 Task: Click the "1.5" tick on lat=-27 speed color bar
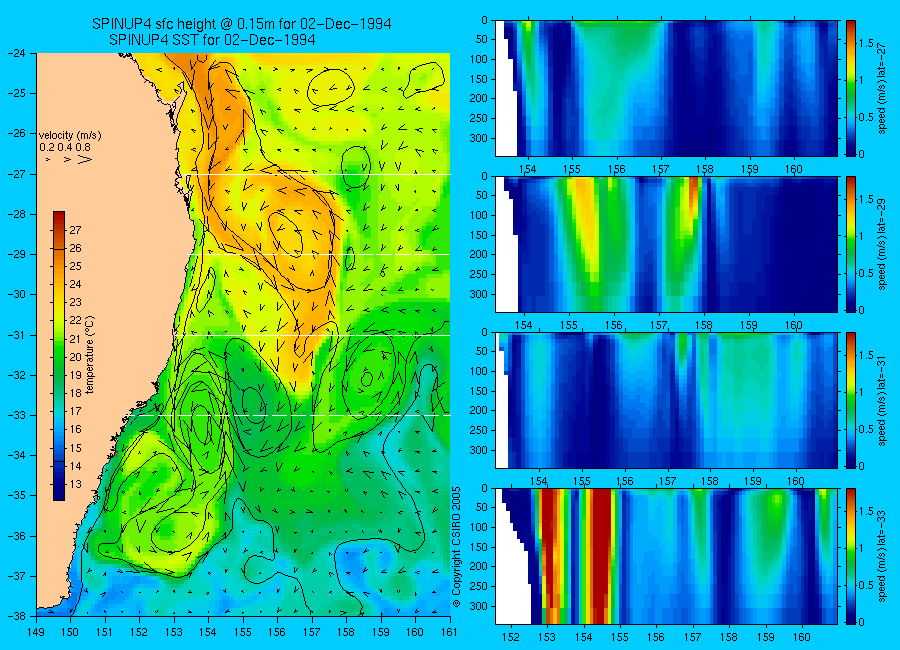click(867, 43)
